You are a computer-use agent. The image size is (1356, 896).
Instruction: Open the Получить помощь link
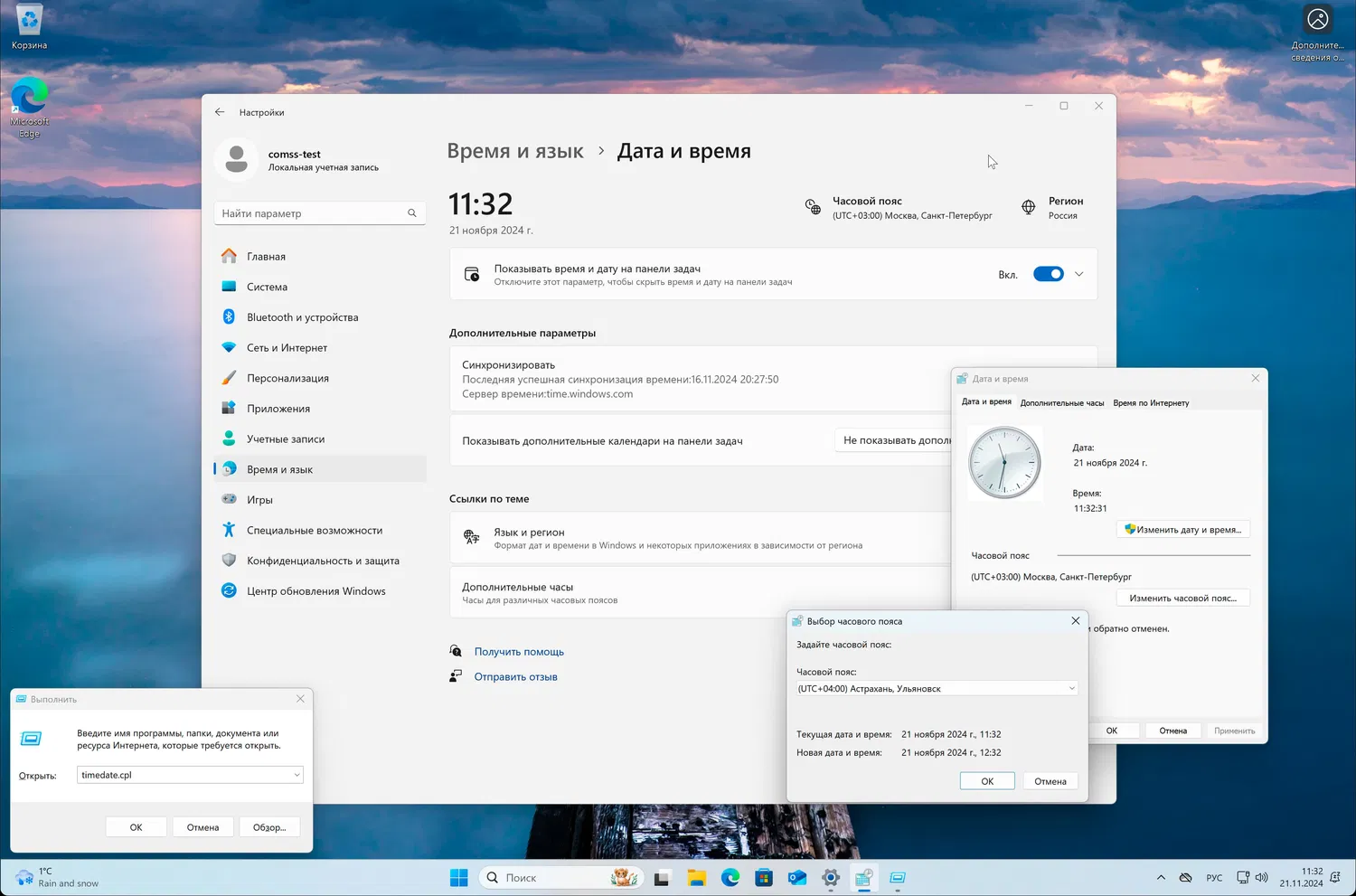tap(519, 652)
